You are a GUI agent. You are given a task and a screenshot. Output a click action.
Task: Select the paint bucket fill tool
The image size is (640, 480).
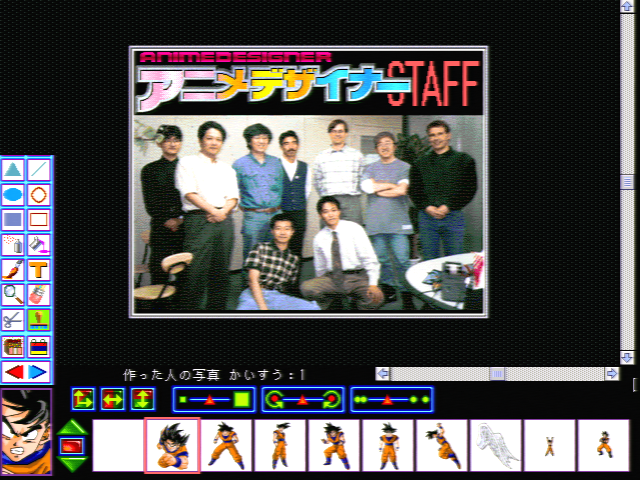(x=39, y=244)
